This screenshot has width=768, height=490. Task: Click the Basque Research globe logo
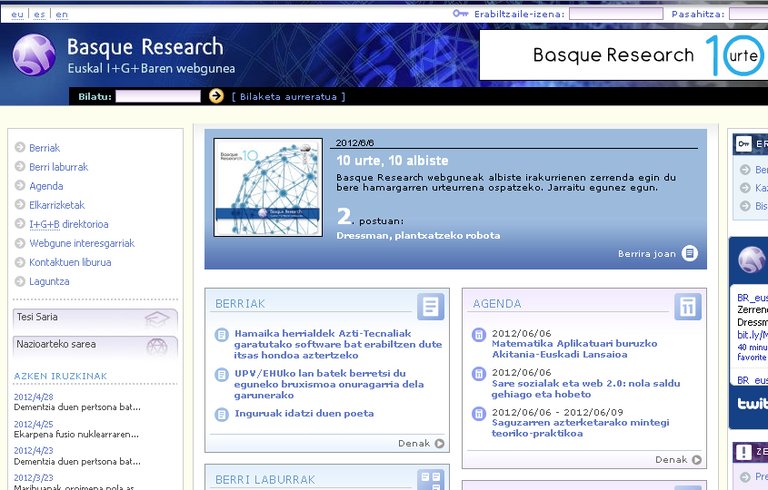pyautogui.click(x=33, y=55)
